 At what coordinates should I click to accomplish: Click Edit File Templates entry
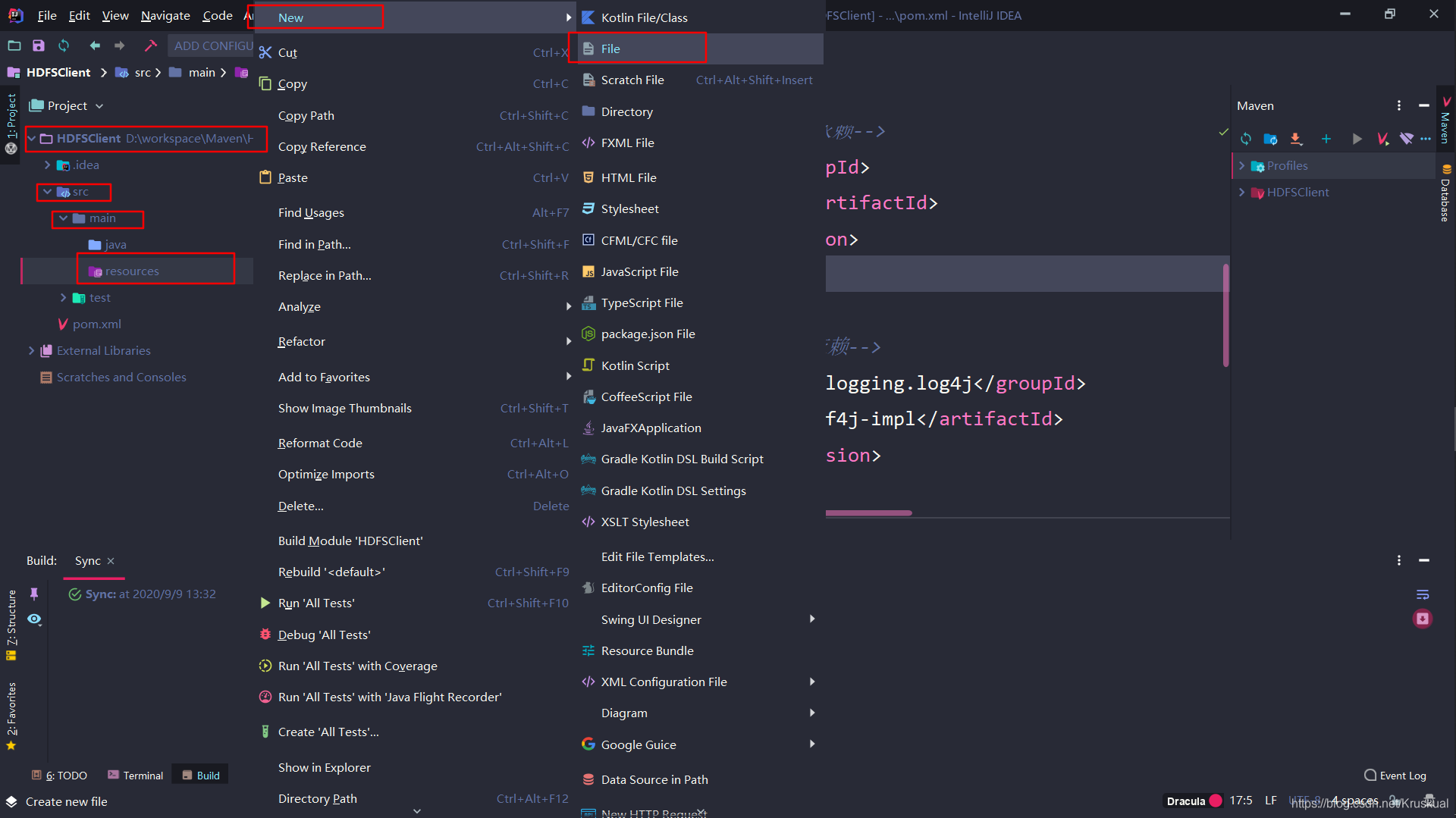click(700, 556)
